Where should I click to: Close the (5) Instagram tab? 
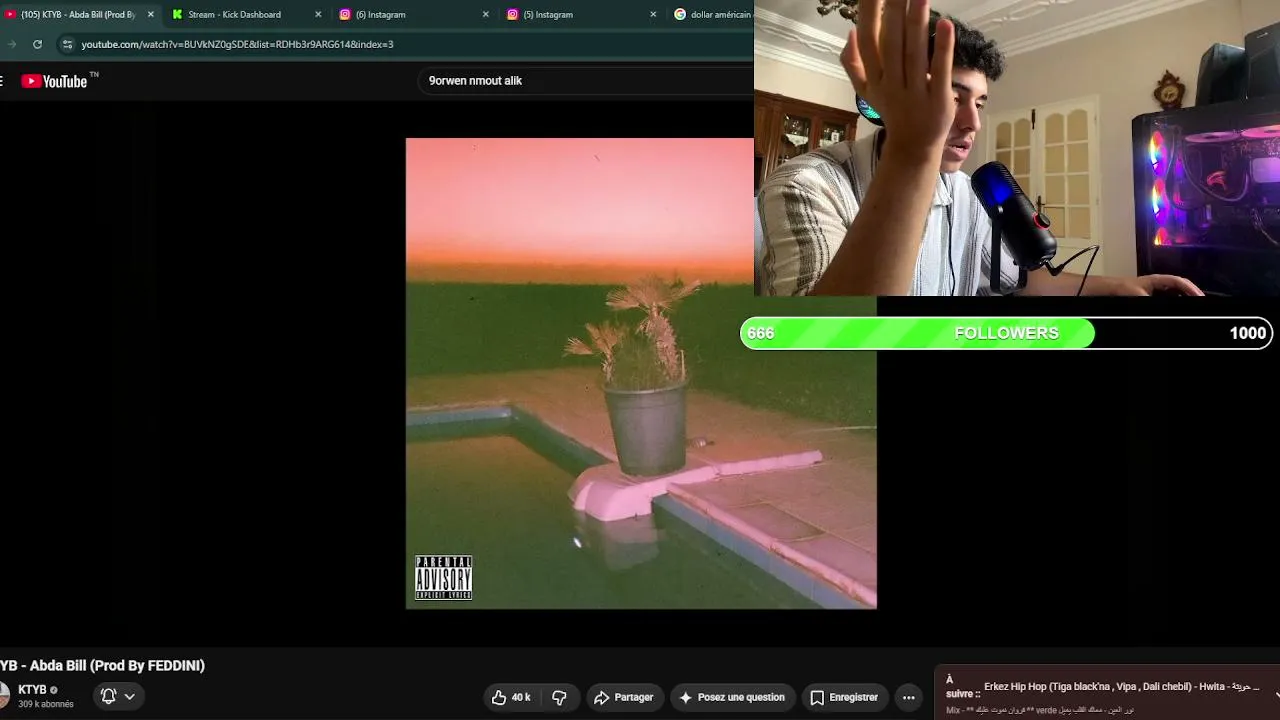[x=653, y=15]
